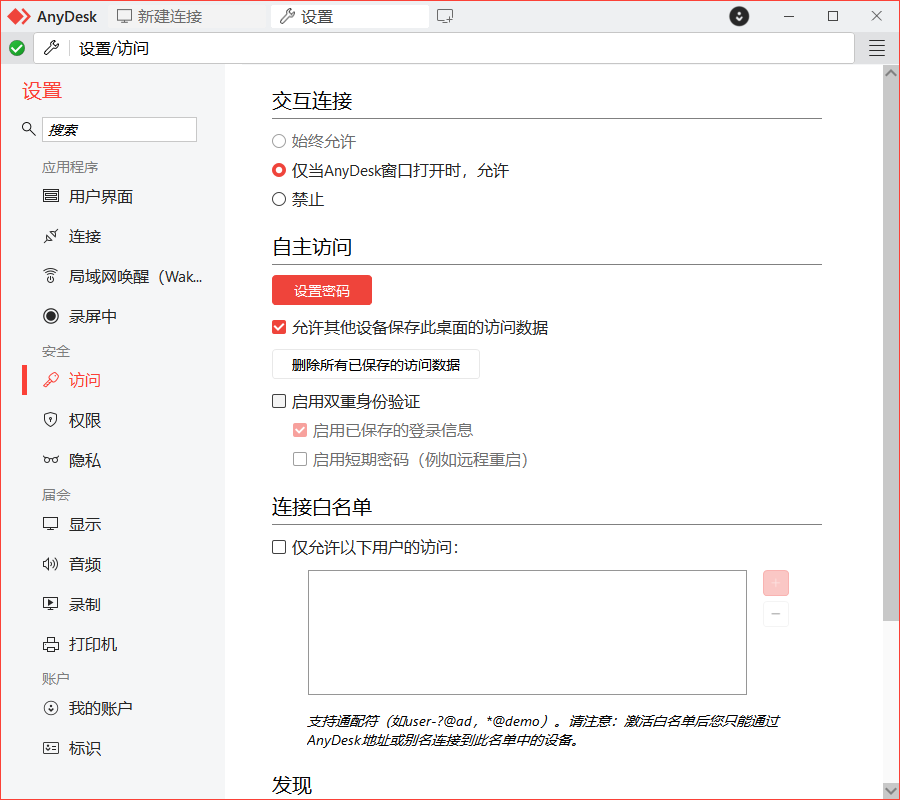Click the printer icon beside 打印机
Viewport: 900px width, 800px height.
51,644
